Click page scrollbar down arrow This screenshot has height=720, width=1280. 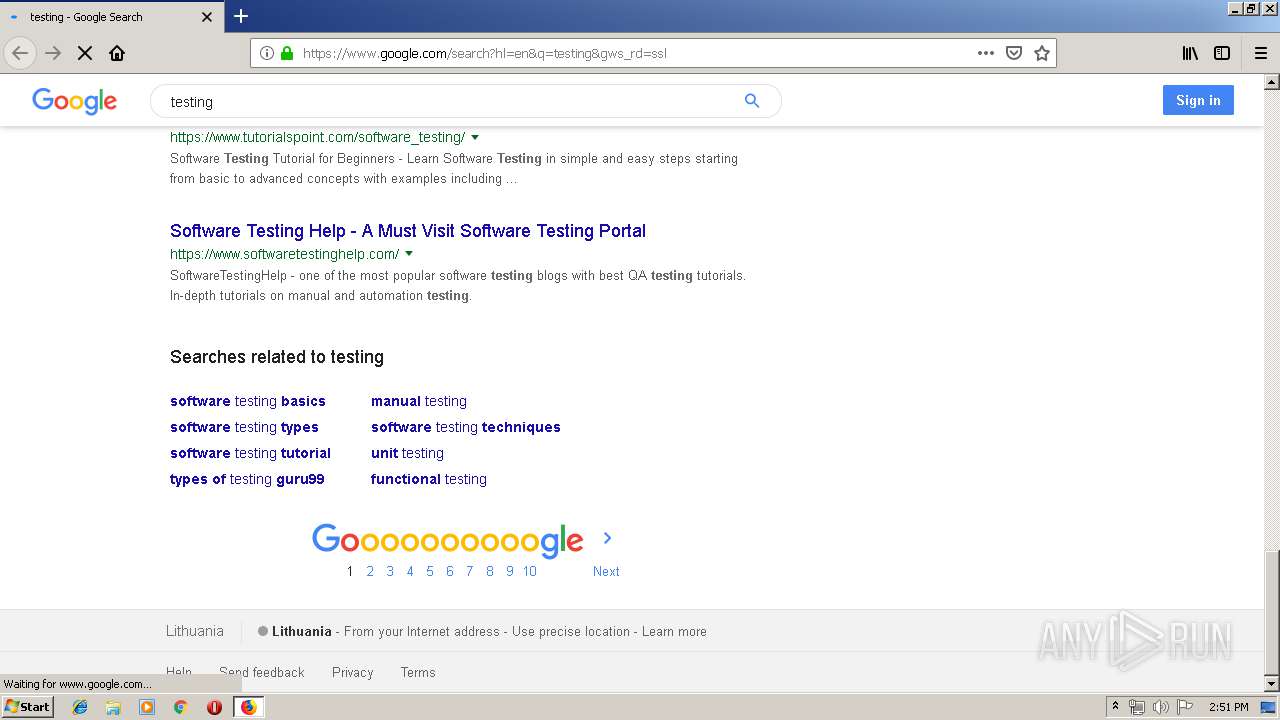point(1272,684)
